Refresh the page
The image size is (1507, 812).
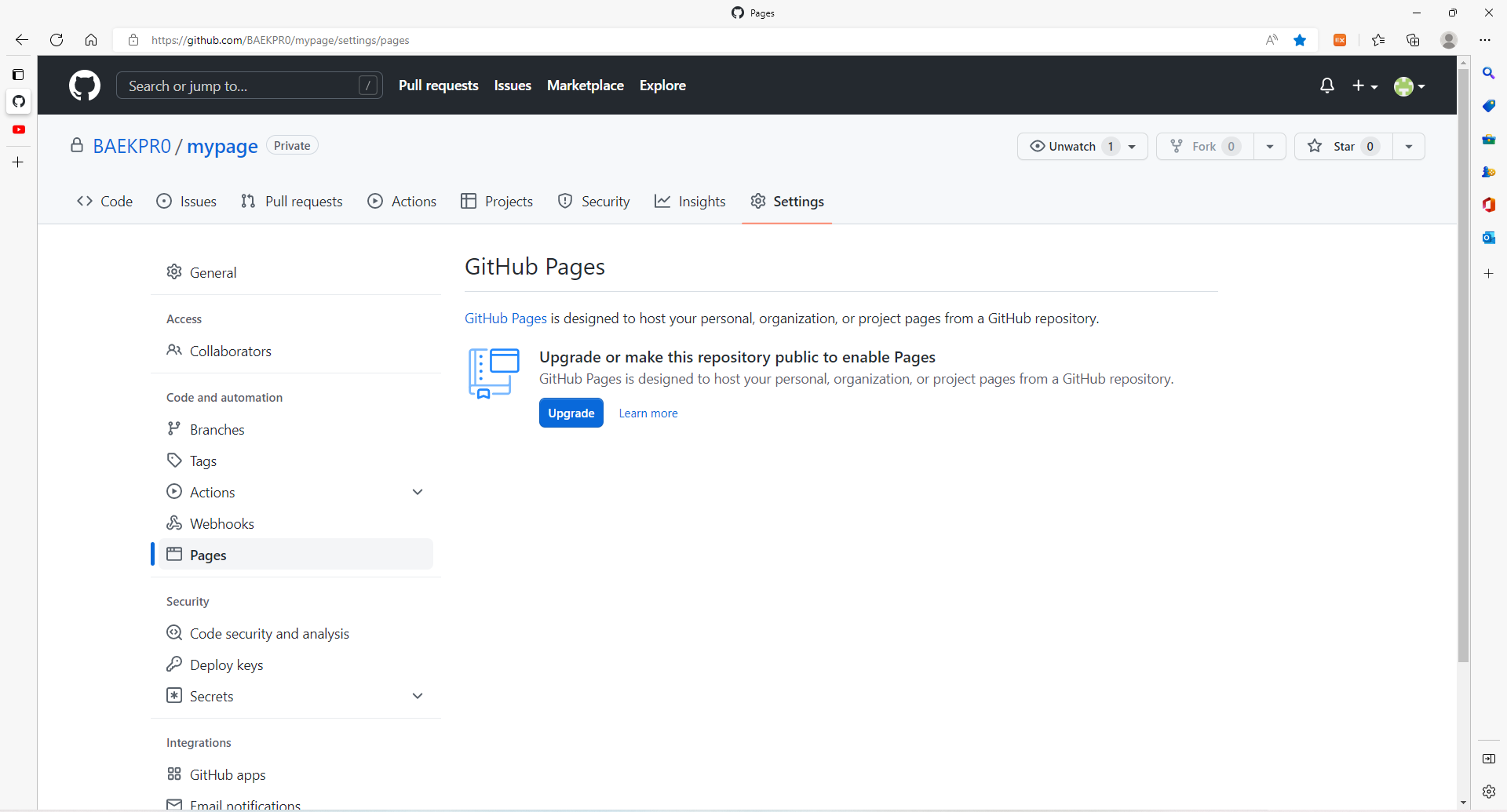[57, 40]
